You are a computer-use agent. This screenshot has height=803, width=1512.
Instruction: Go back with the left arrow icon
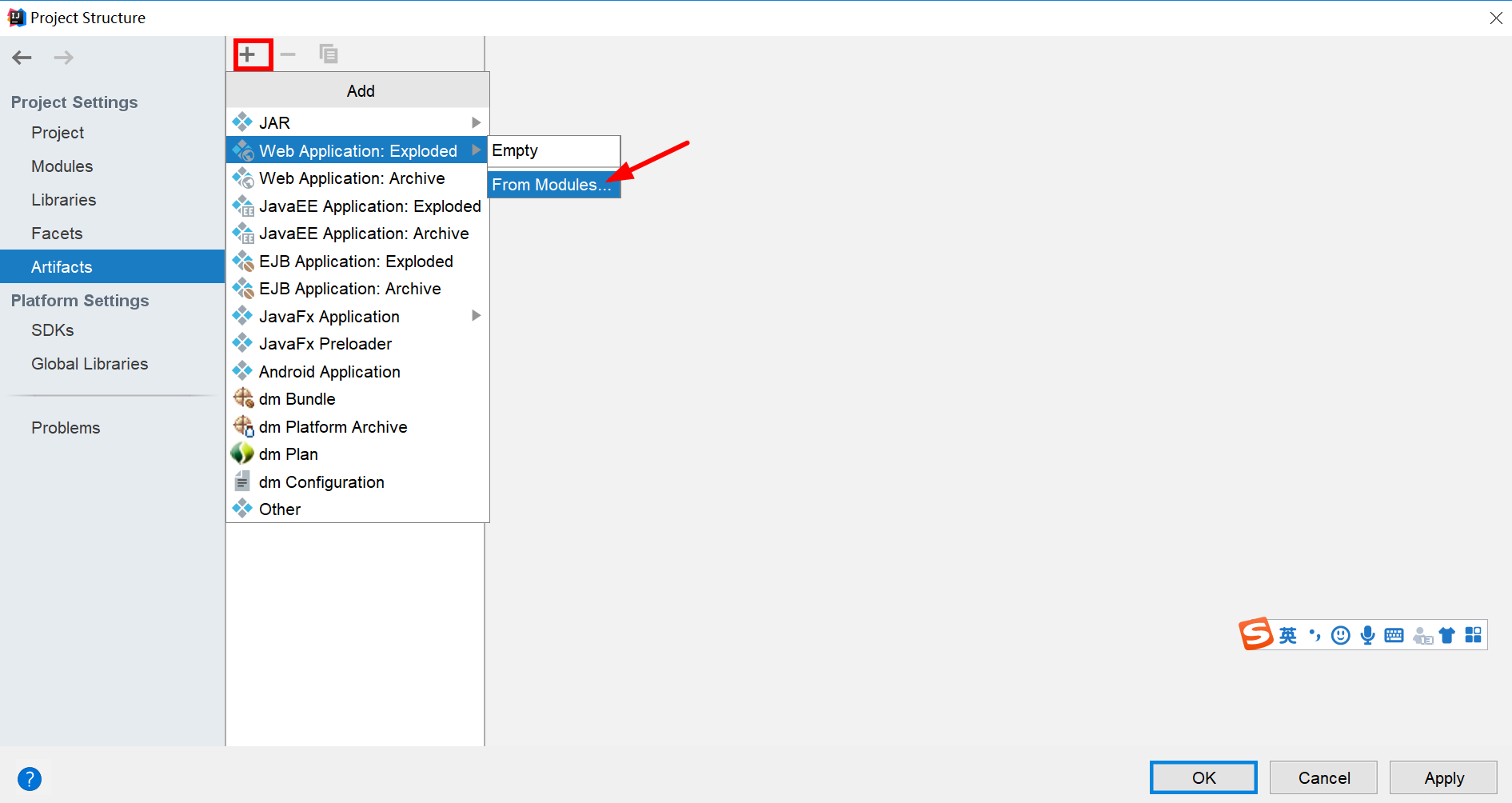[x=22, y=58]
